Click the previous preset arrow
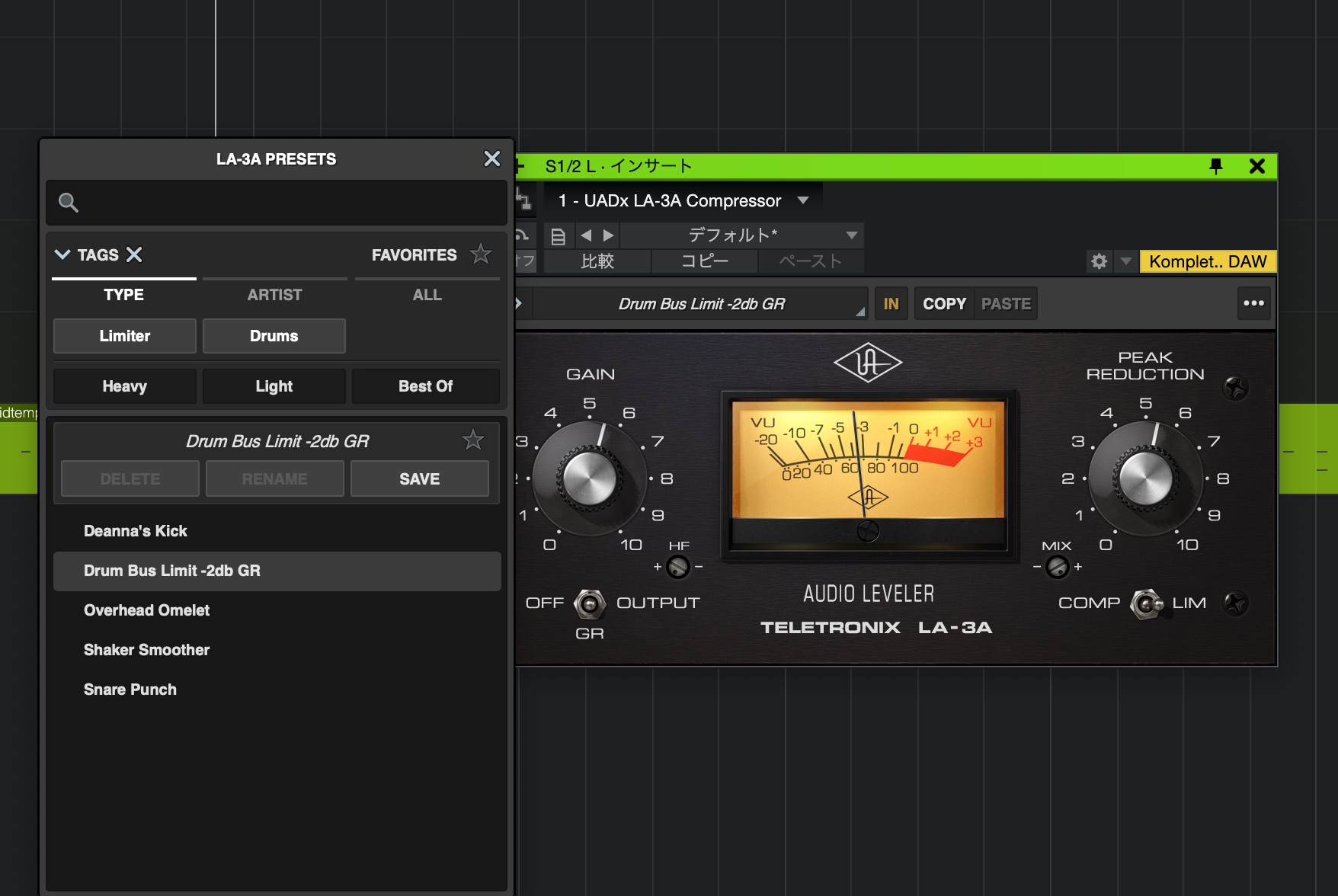The height and width of the screenshot is (896, 1338). 585,235
